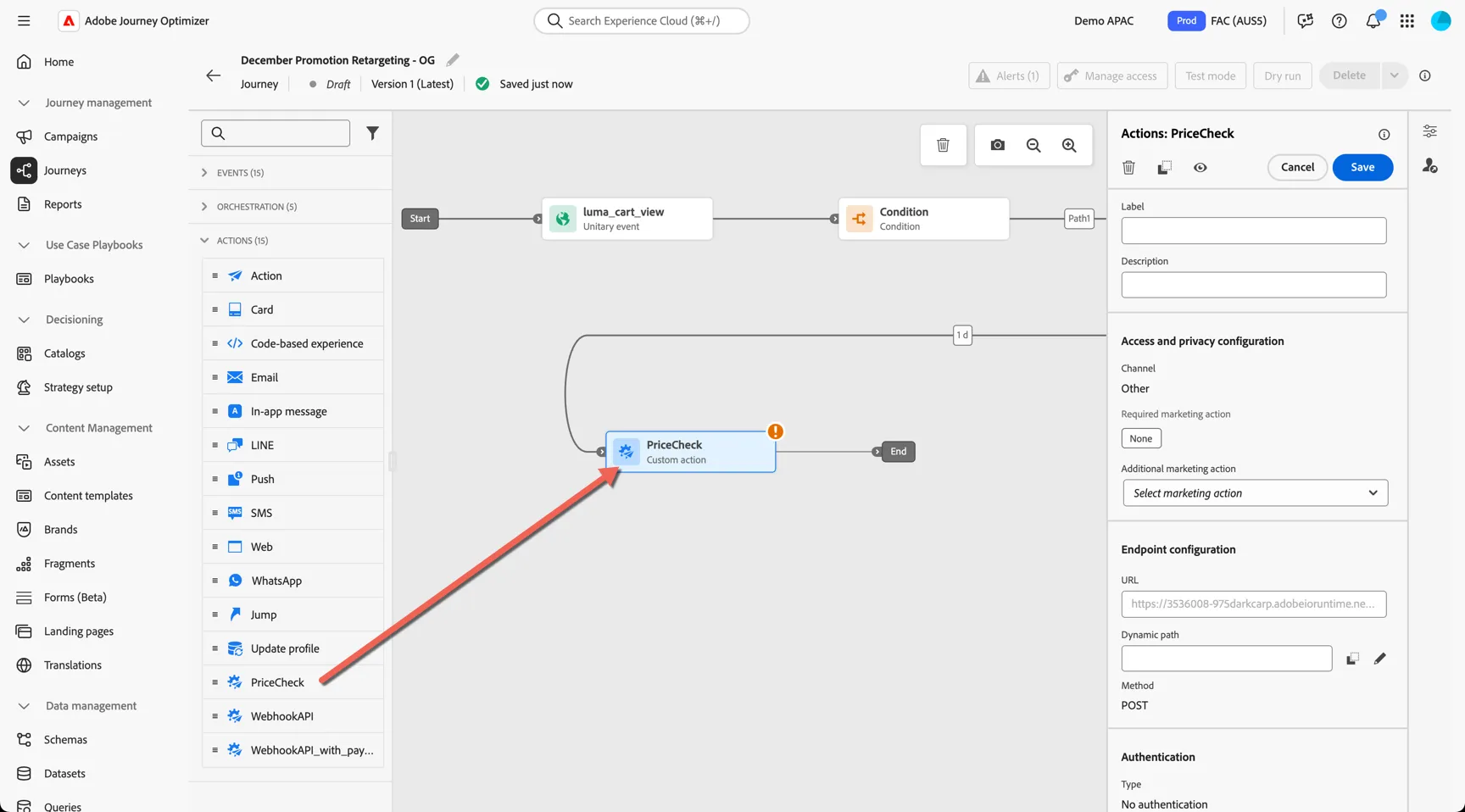Select the Condition node on canvas
1465x812 pixels.
click(924, 219)
